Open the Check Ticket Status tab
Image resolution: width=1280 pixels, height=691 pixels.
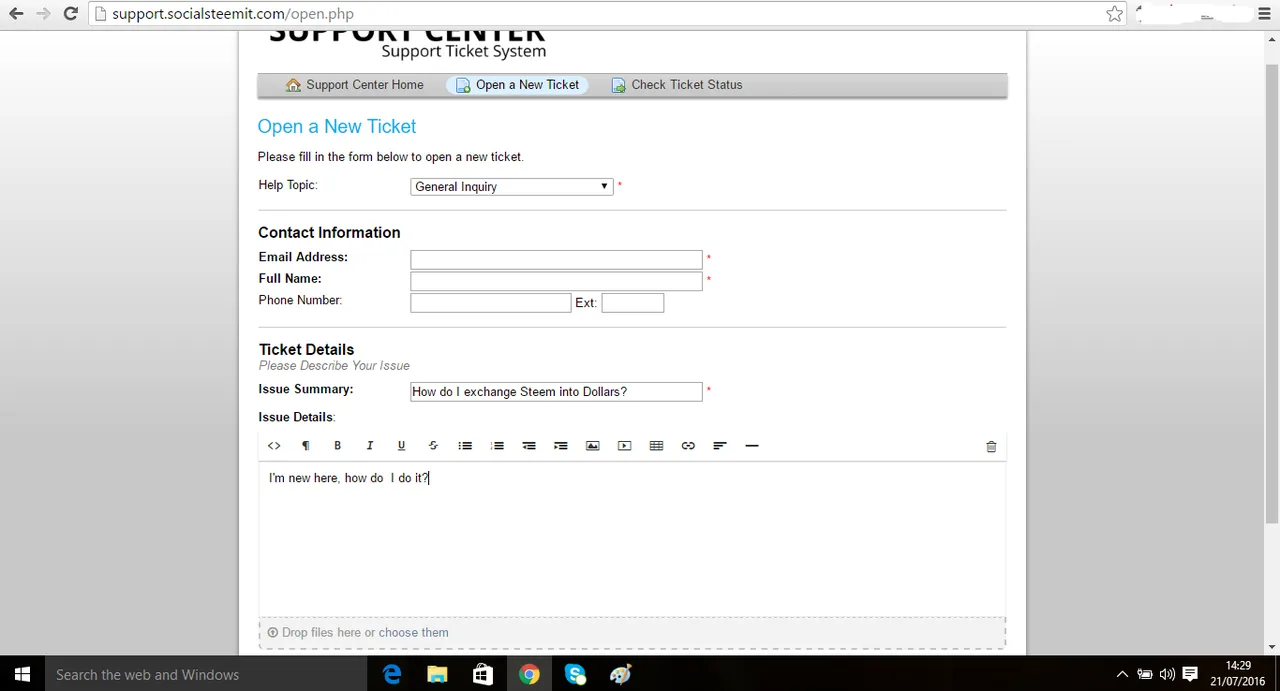[677, 85]
